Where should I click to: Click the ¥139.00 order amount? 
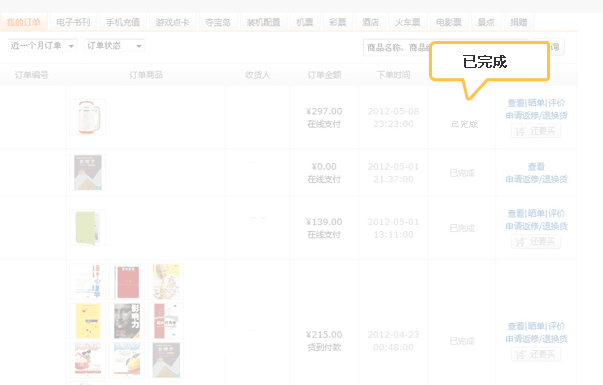[x=324, y=222]
